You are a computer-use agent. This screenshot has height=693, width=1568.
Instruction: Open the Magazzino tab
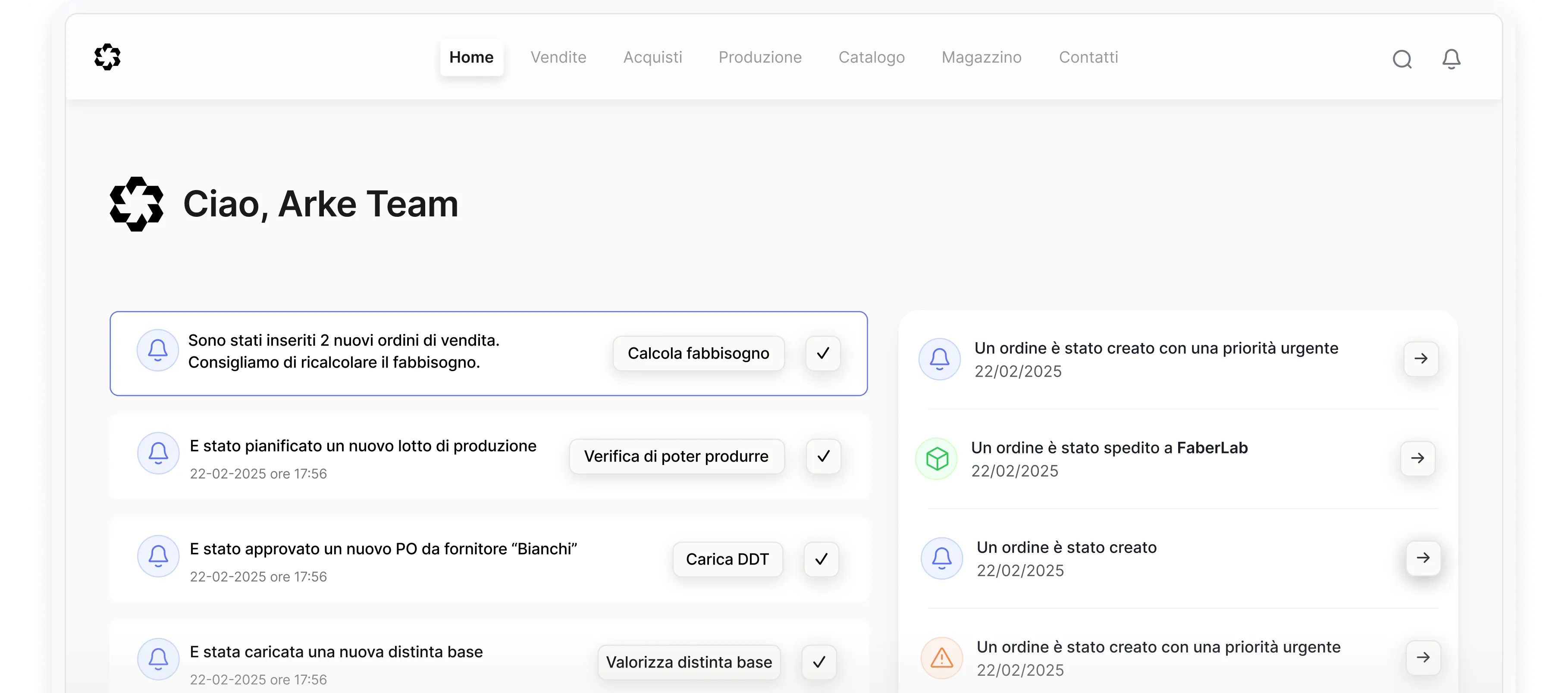(x=981, y=57)
